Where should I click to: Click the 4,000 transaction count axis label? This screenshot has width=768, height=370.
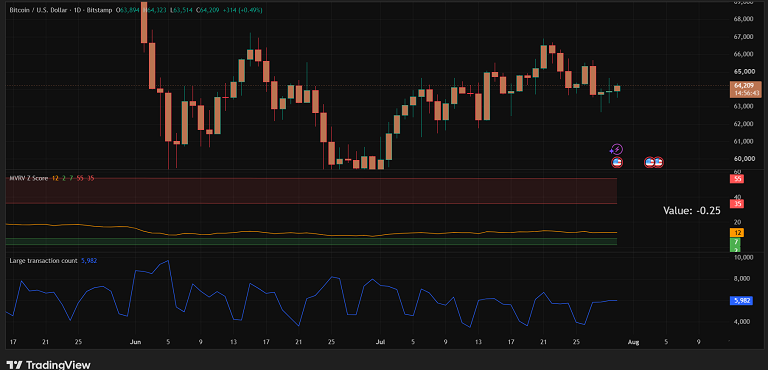click(743, 322)
